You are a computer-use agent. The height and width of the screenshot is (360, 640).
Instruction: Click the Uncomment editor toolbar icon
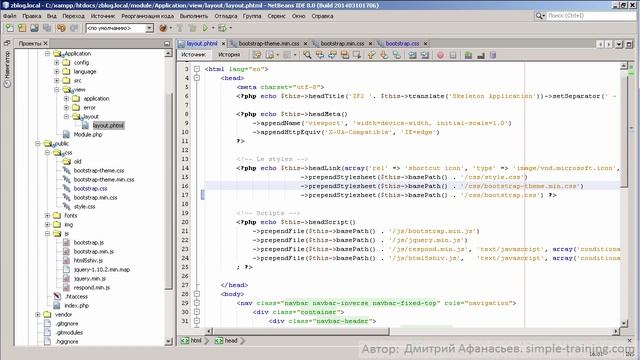(481, 55)
